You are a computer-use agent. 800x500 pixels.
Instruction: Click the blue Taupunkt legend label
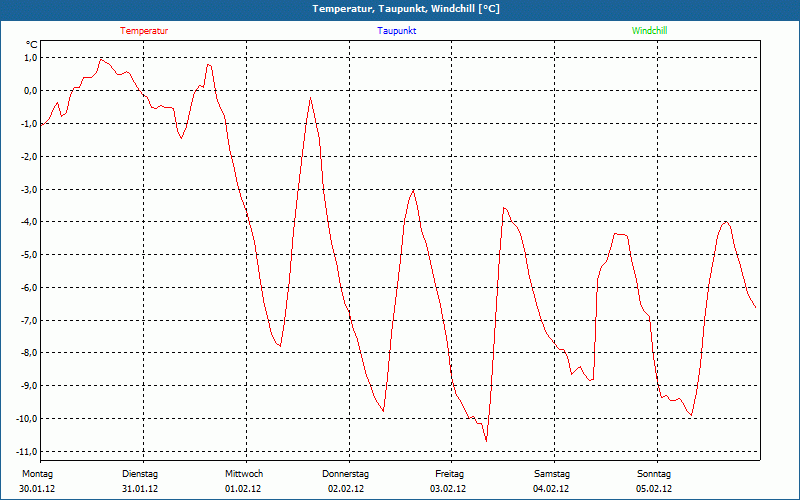[x=397, y=31]
